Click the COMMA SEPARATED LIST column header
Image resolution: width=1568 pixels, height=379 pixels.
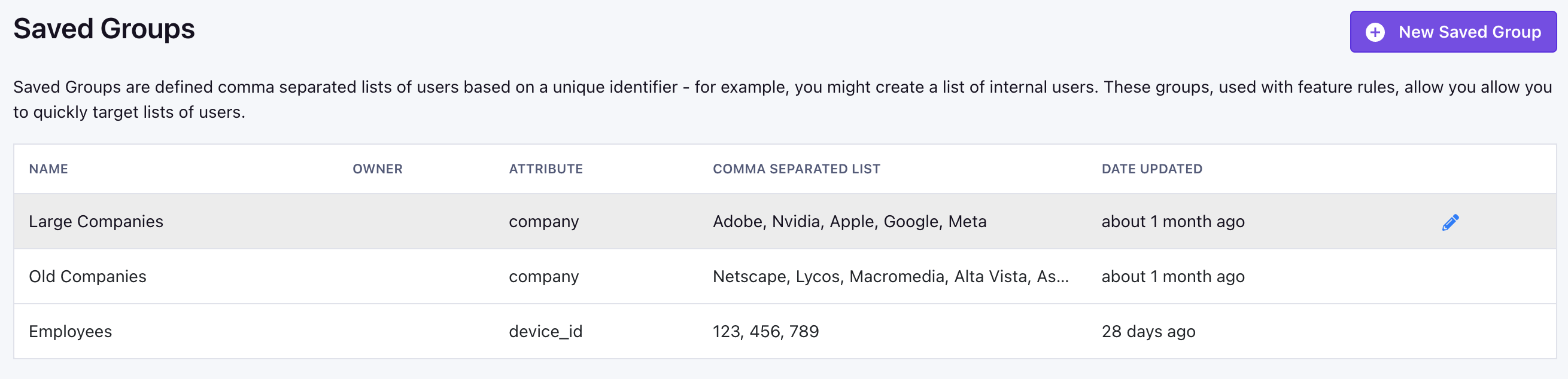[796, 169]
